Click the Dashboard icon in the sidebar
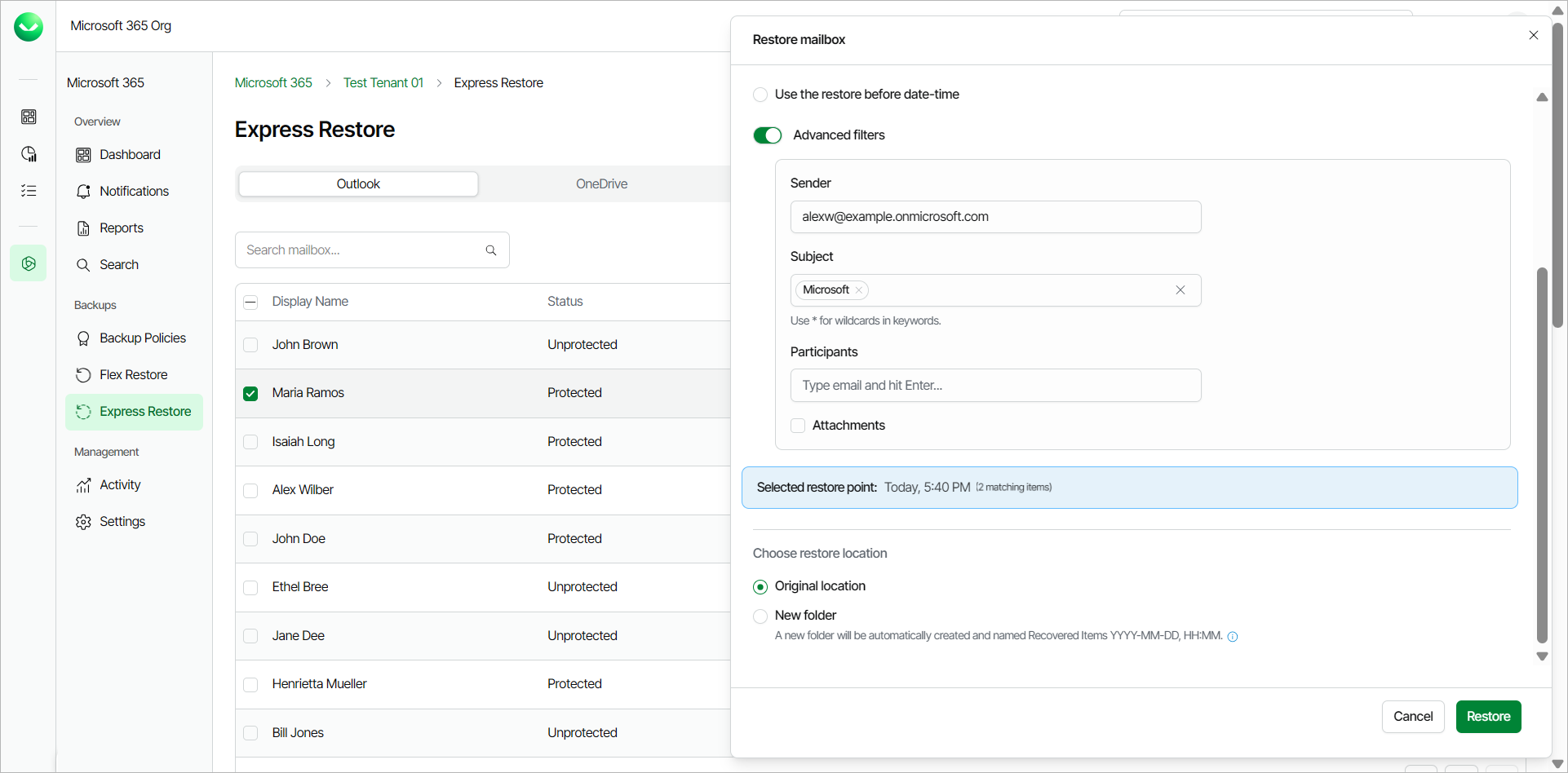 coord(83,155)
